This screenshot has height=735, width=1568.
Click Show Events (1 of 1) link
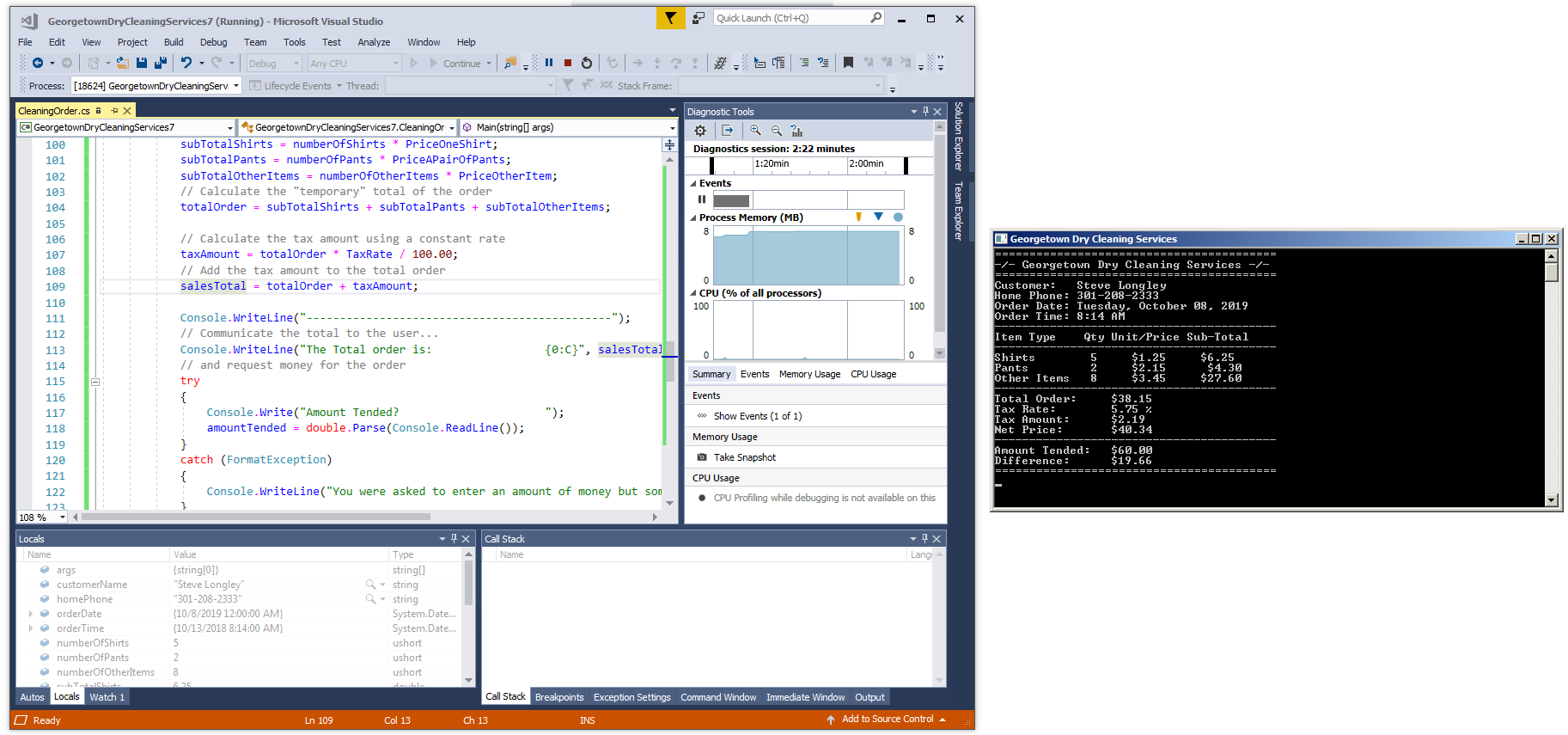pos(757,416)
